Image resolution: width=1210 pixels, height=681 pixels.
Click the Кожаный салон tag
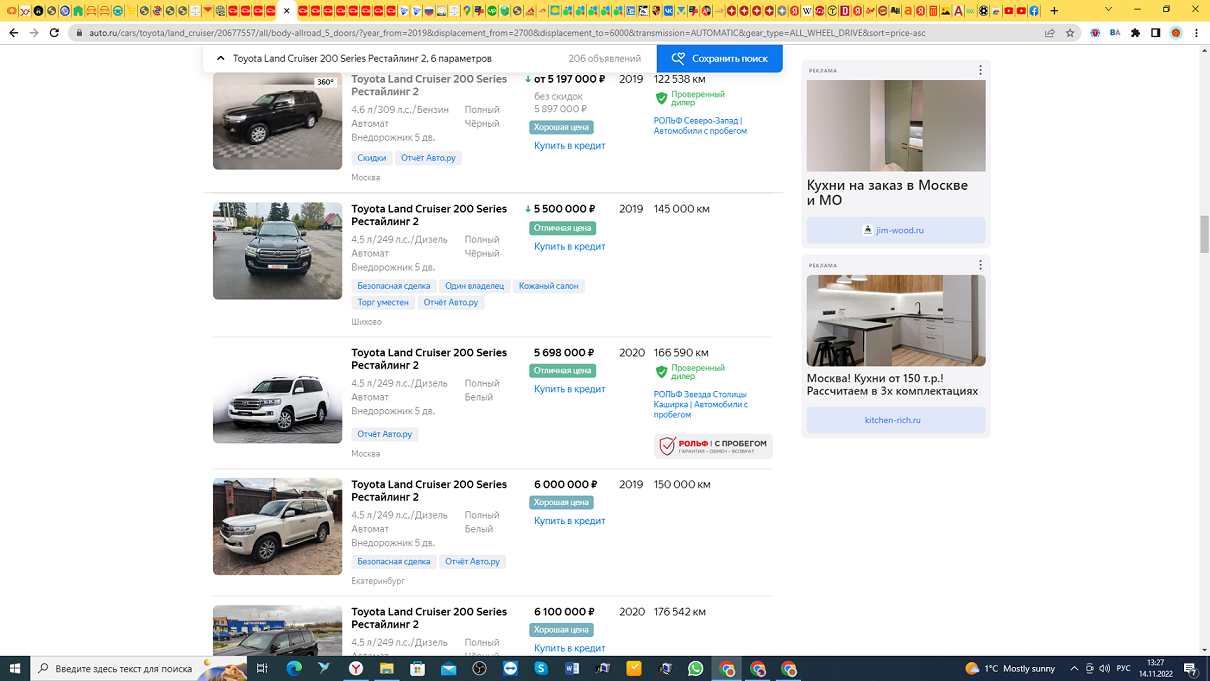(x=548, y=286)
